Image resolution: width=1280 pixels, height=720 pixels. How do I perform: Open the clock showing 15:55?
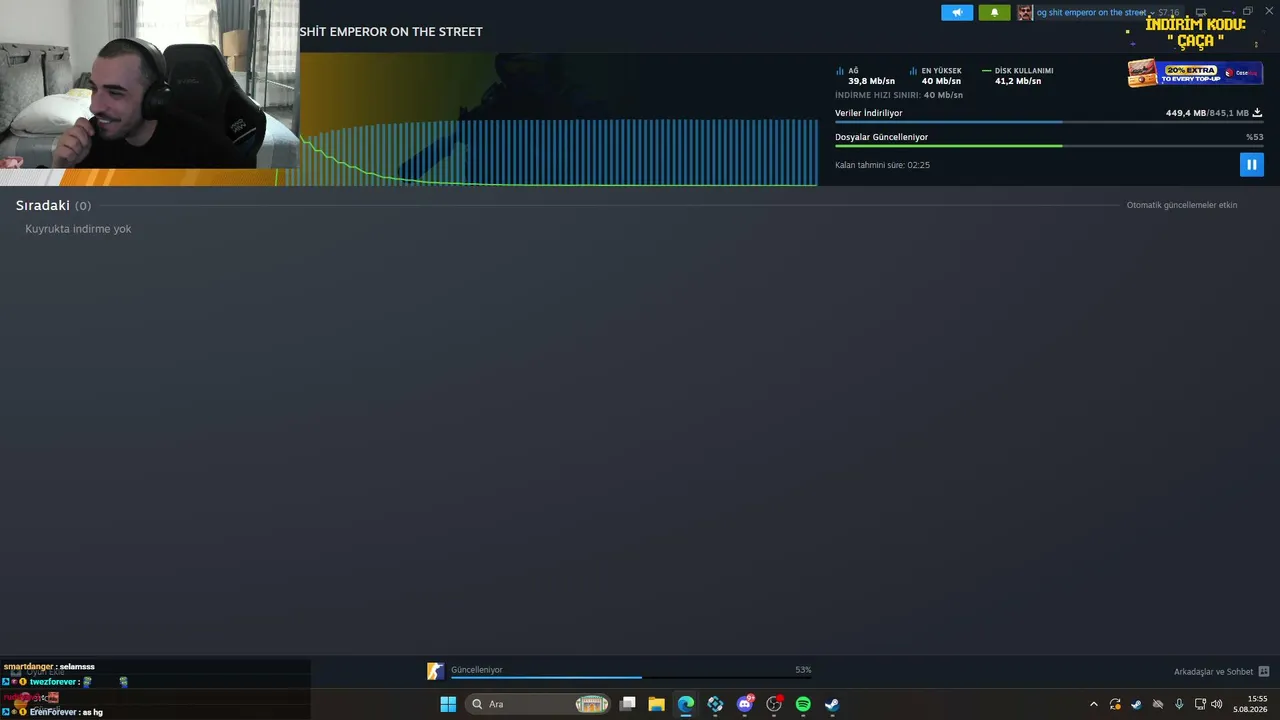pyautogui.click(x=1251, y=704)
